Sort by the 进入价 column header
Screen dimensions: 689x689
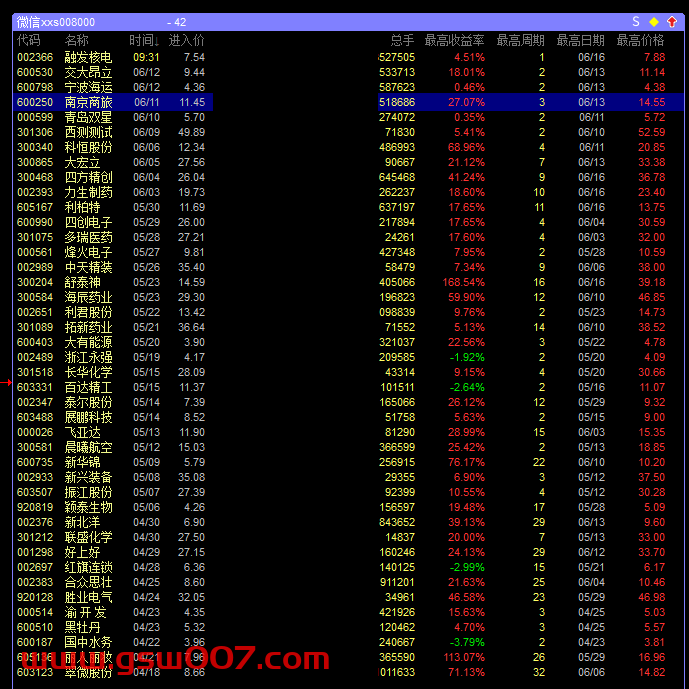(186, 40)
